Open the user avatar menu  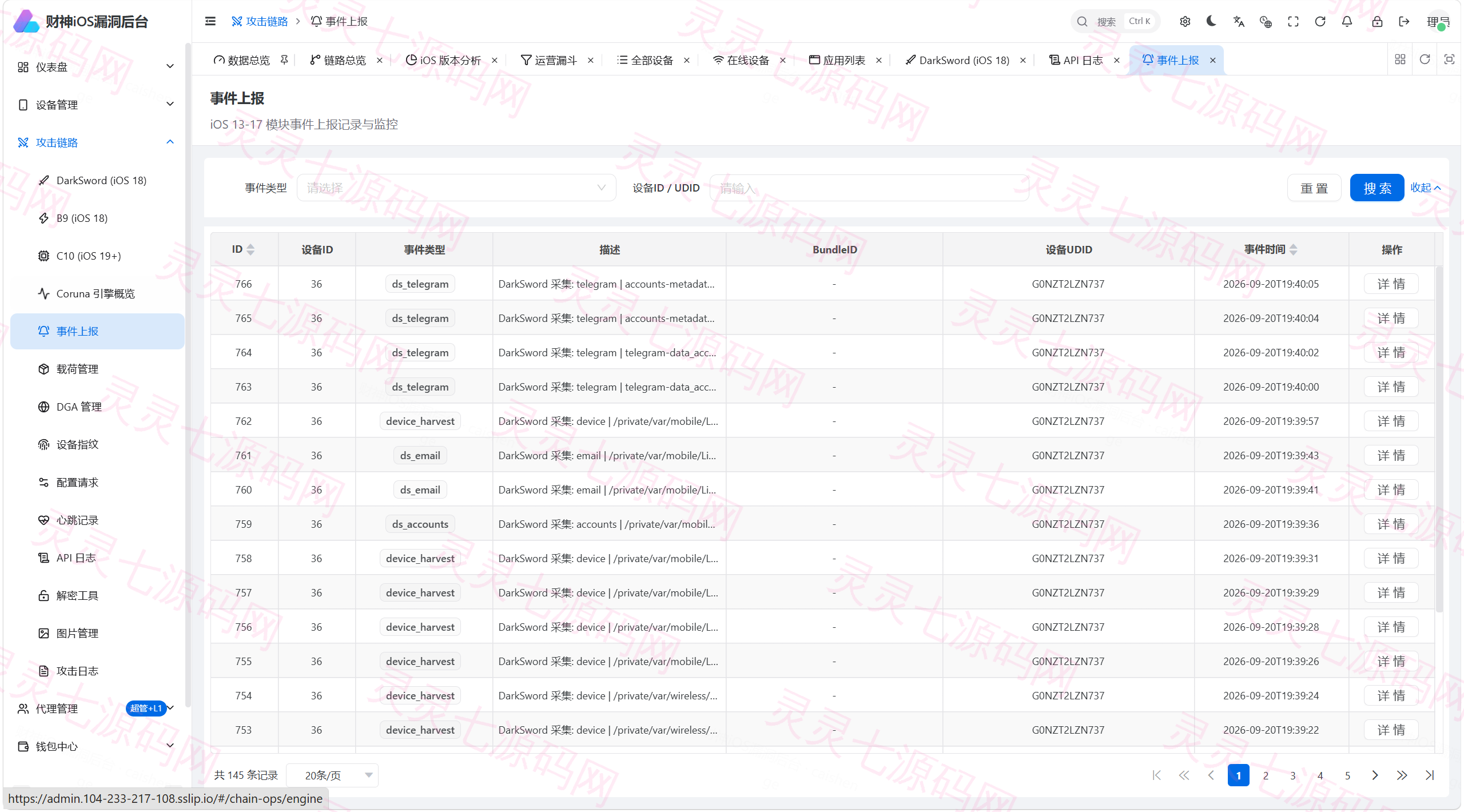tap(1438, 22)
